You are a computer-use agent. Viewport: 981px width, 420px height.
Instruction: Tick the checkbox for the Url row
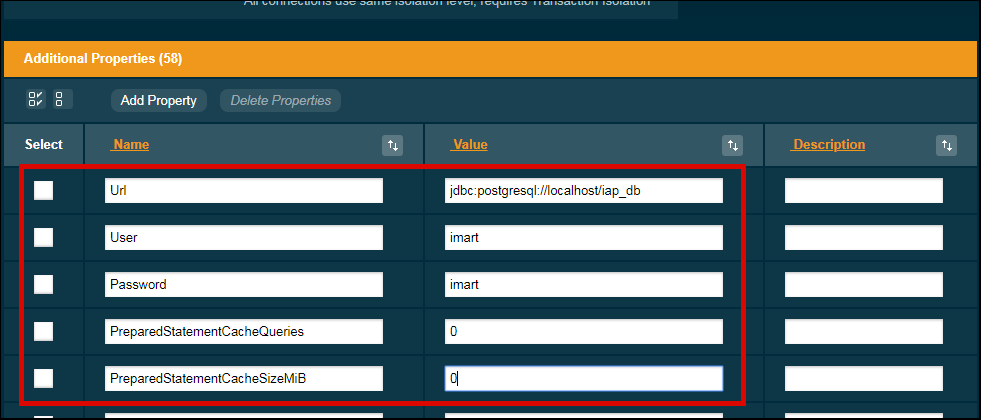[x=43, y=190]
